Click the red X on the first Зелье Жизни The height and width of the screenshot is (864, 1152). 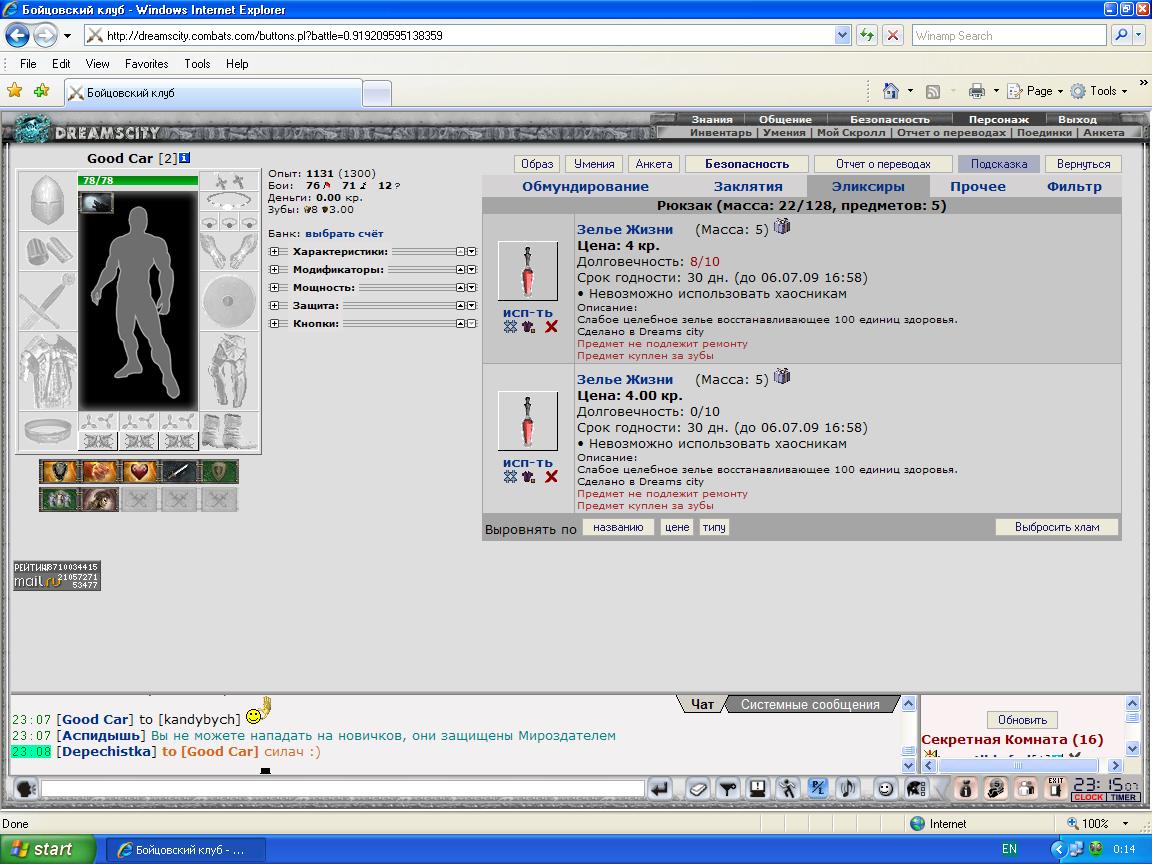click(x=551, y=327)
